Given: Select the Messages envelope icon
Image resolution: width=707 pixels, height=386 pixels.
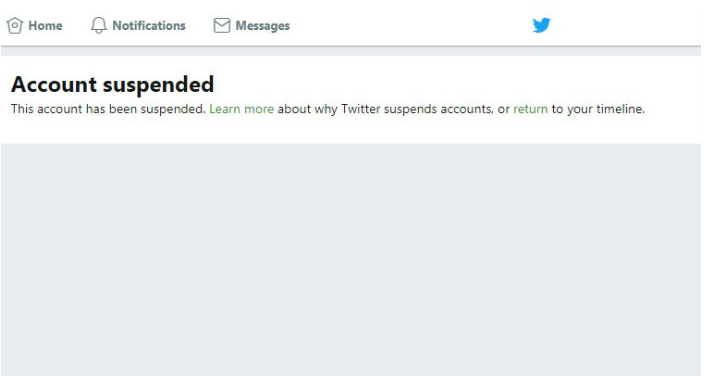Looking at the screenshot, I should (221, 26).
